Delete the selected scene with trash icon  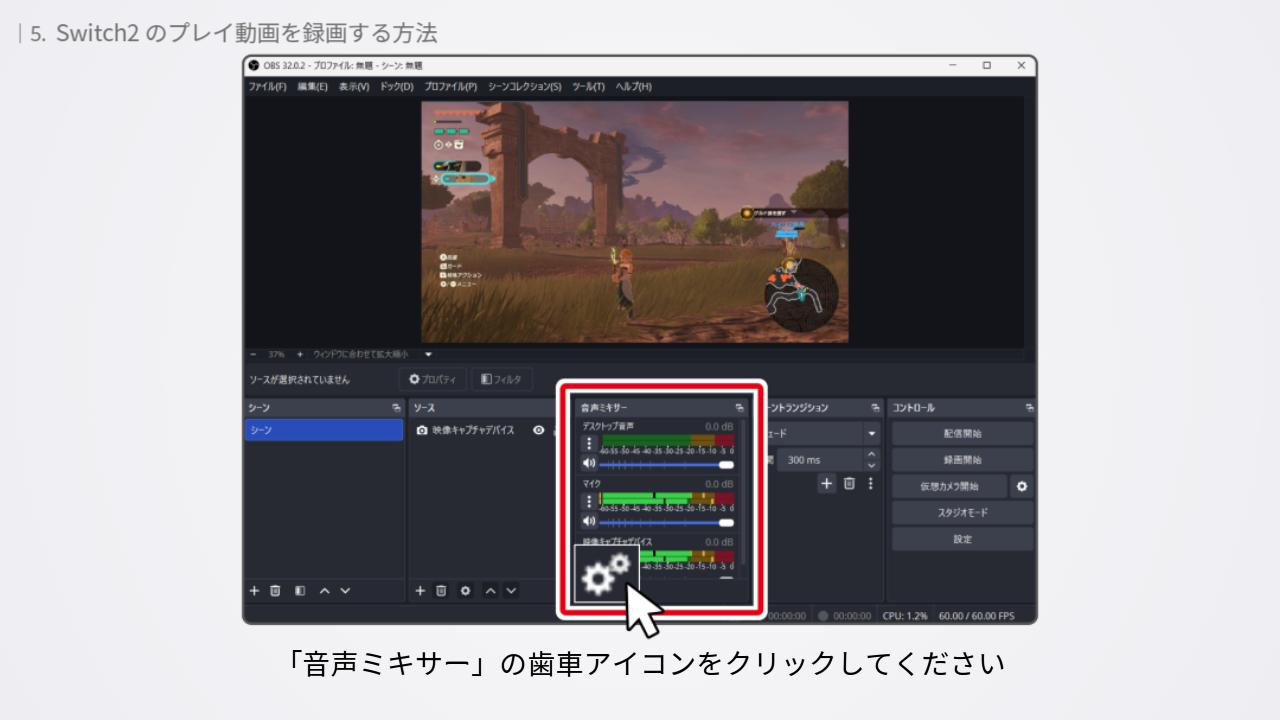(276, 591)
